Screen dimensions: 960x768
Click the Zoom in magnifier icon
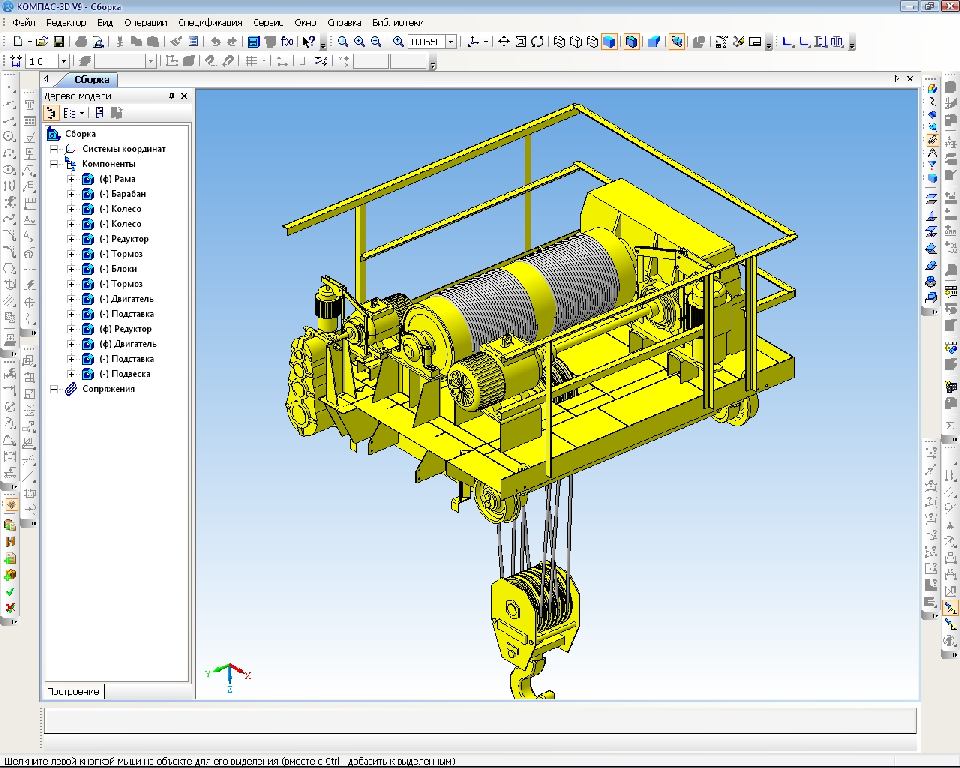point(359,42)
